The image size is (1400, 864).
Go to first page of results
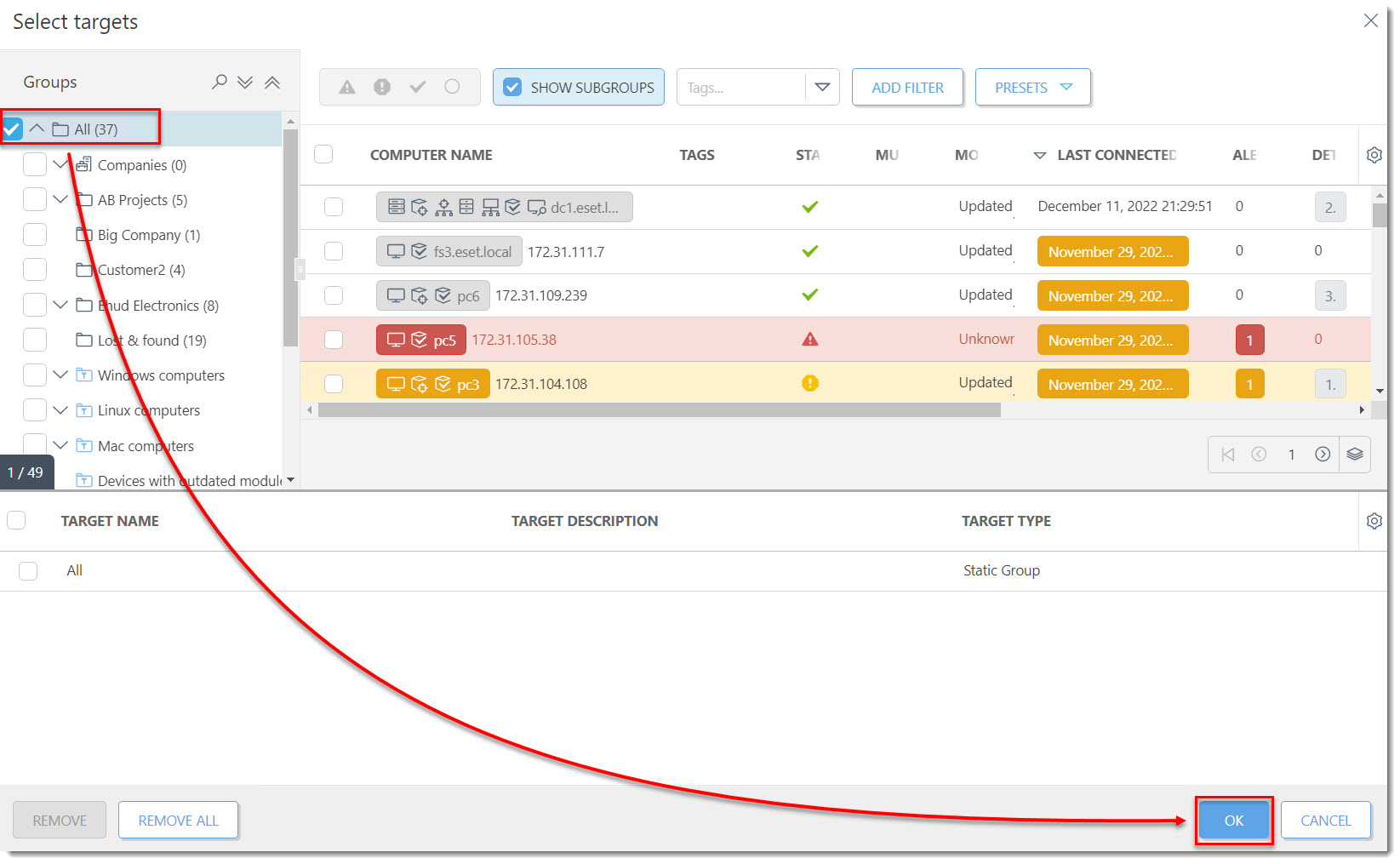click(x=1227, y=455)
